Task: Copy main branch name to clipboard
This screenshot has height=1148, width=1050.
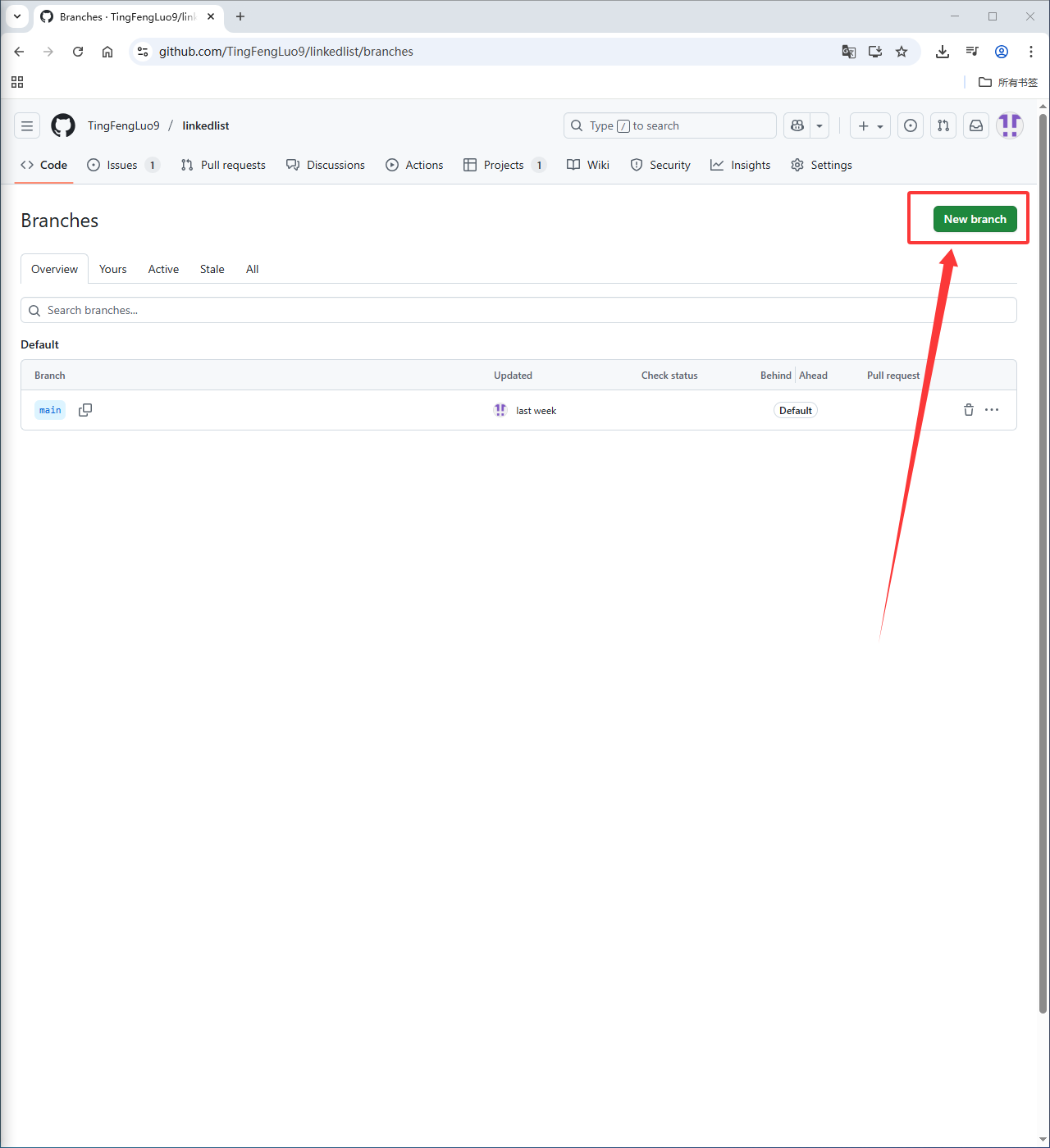Action: (85, 410)
